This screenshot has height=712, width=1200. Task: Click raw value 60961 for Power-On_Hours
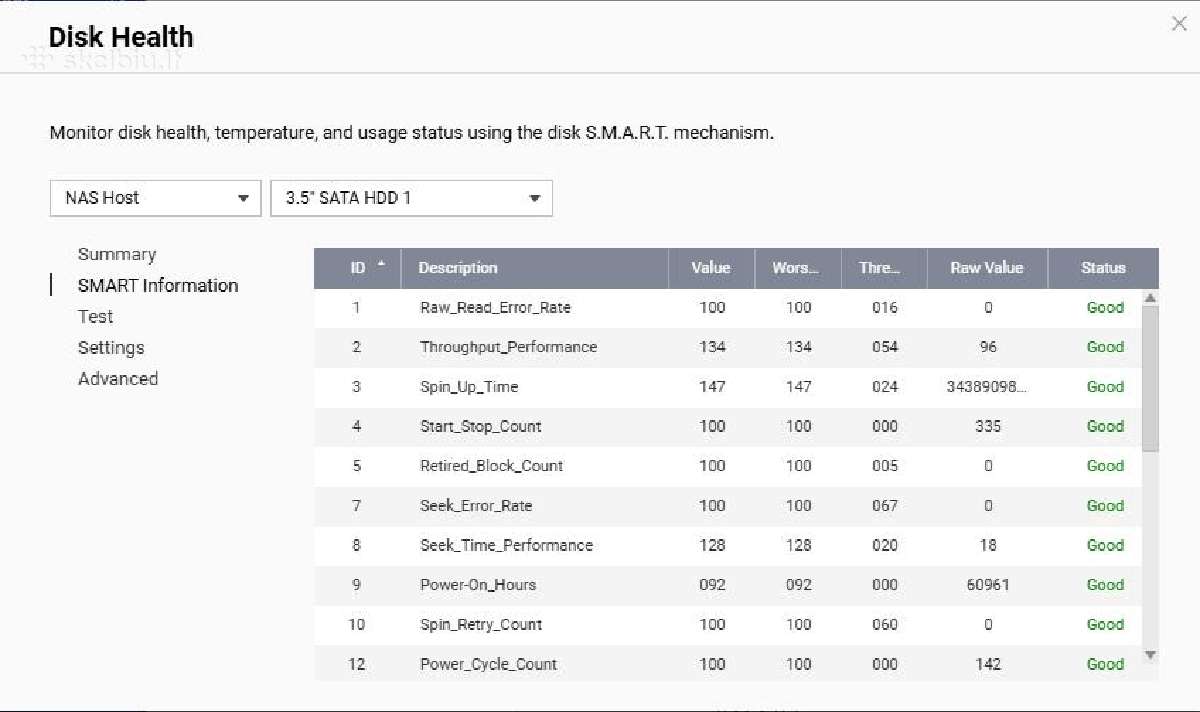tap(988, 585)
